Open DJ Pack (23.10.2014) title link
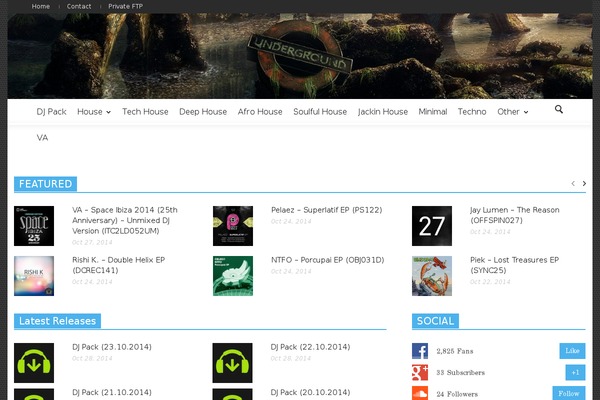600x400 pixels. pos(112,347)
